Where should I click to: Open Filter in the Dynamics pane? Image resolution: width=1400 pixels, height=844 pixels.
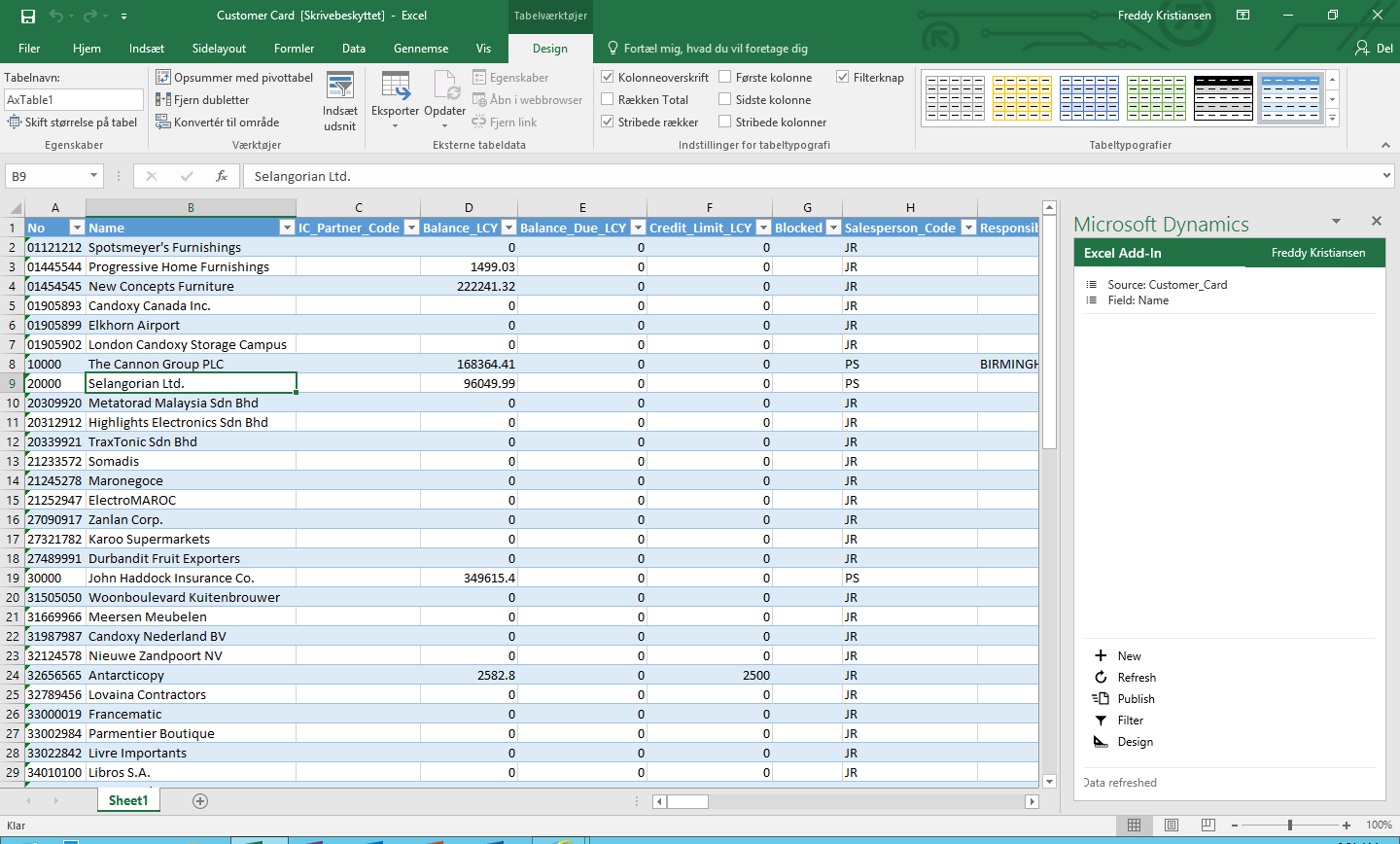(x=1130, y=721)
